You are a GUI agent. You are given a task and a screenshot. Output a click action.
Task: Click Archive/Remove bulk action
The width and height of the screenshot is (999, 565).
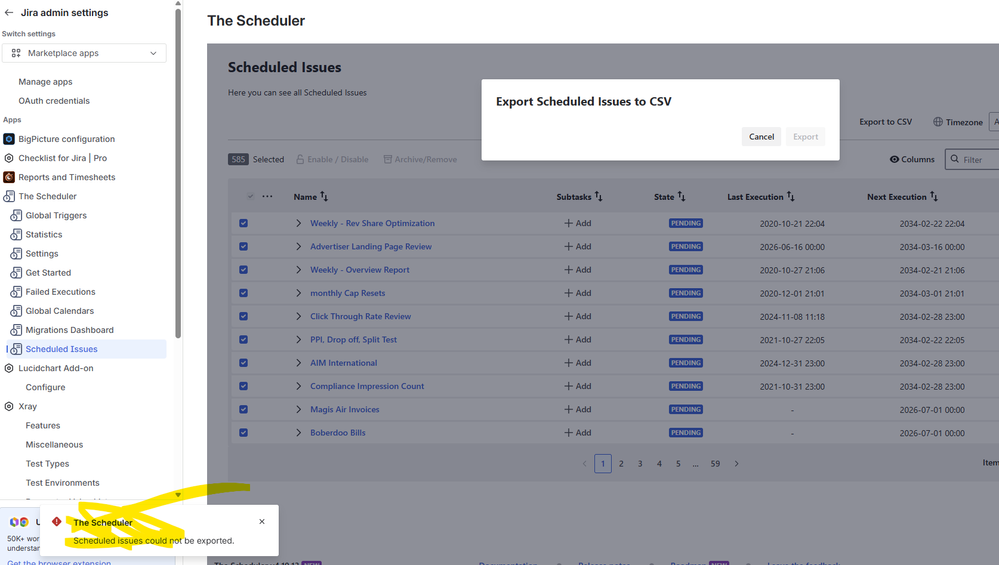[x=420, y=159]
